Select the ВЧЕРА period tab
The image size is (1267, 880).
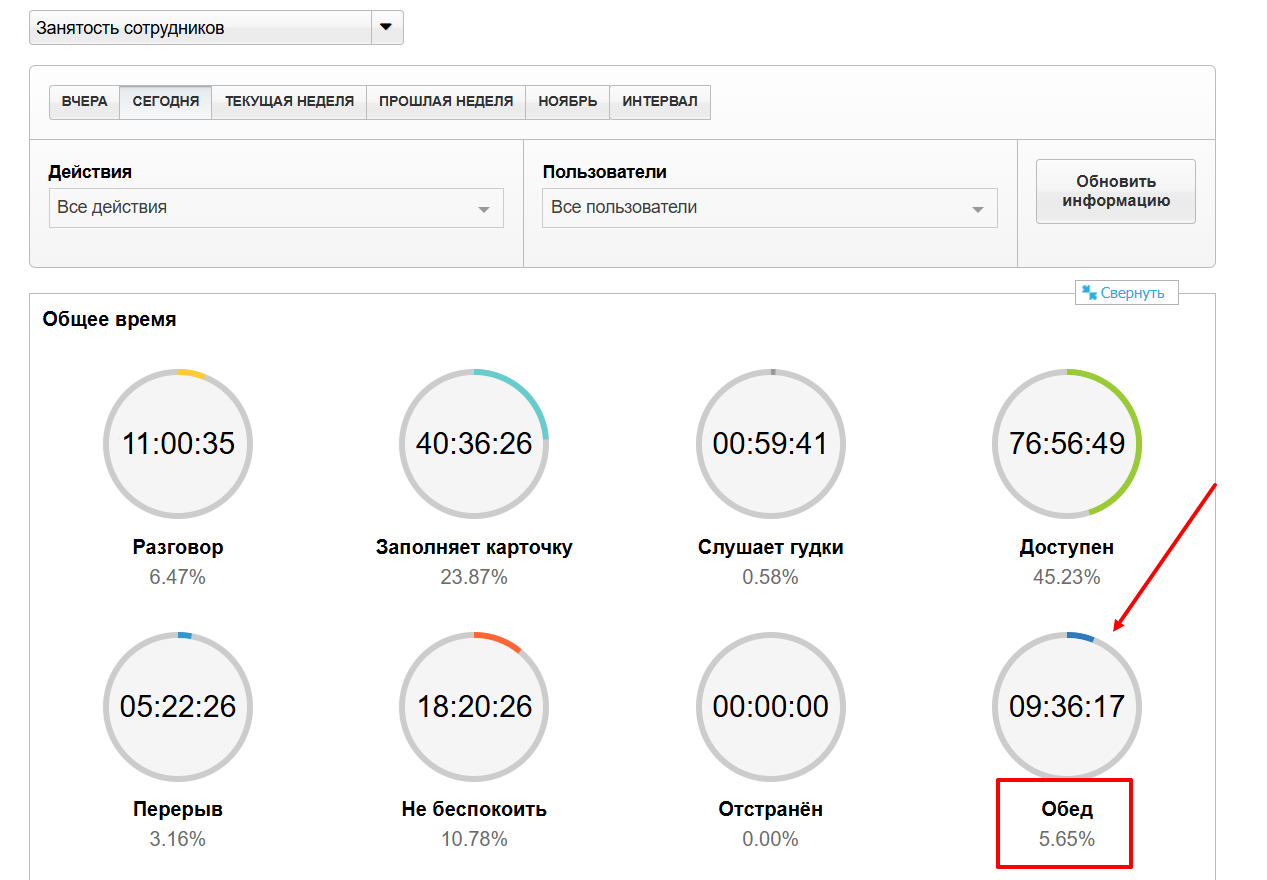pyautogui.click(x=84, y=102)
